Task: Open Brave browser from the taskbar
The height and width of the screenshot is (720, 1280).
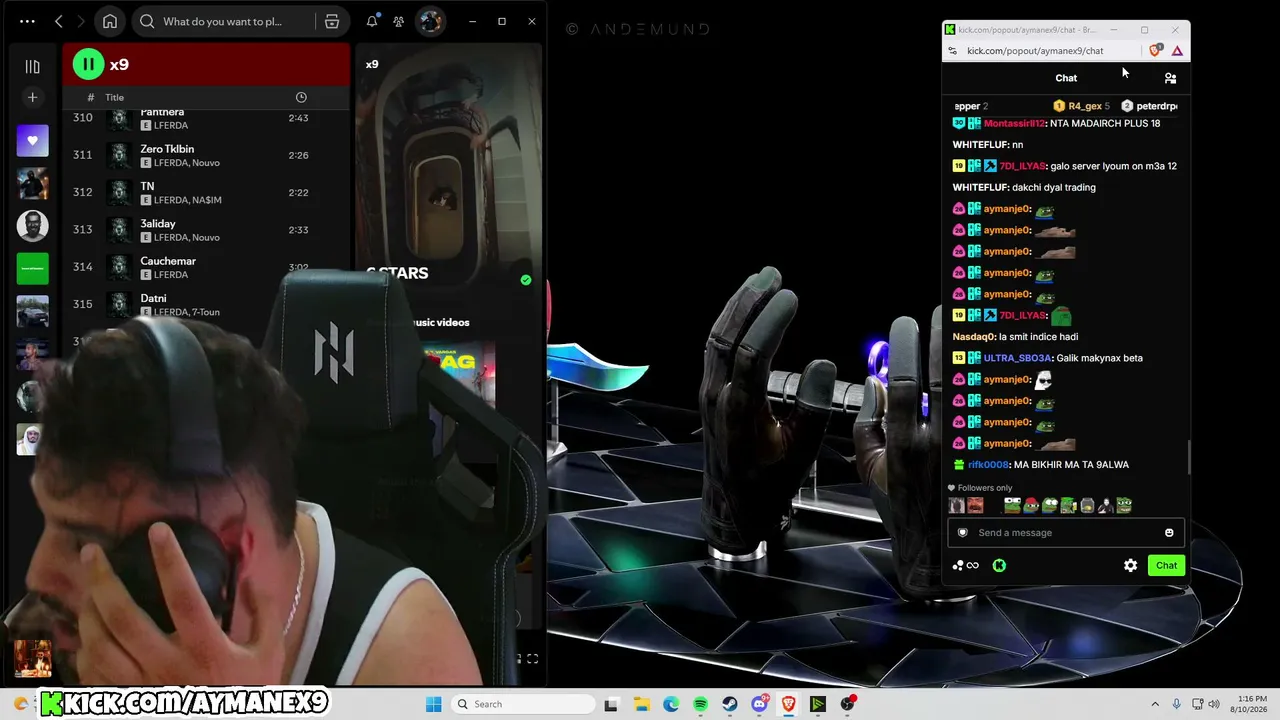Action: pyautogui.click(x=789, y=704)
